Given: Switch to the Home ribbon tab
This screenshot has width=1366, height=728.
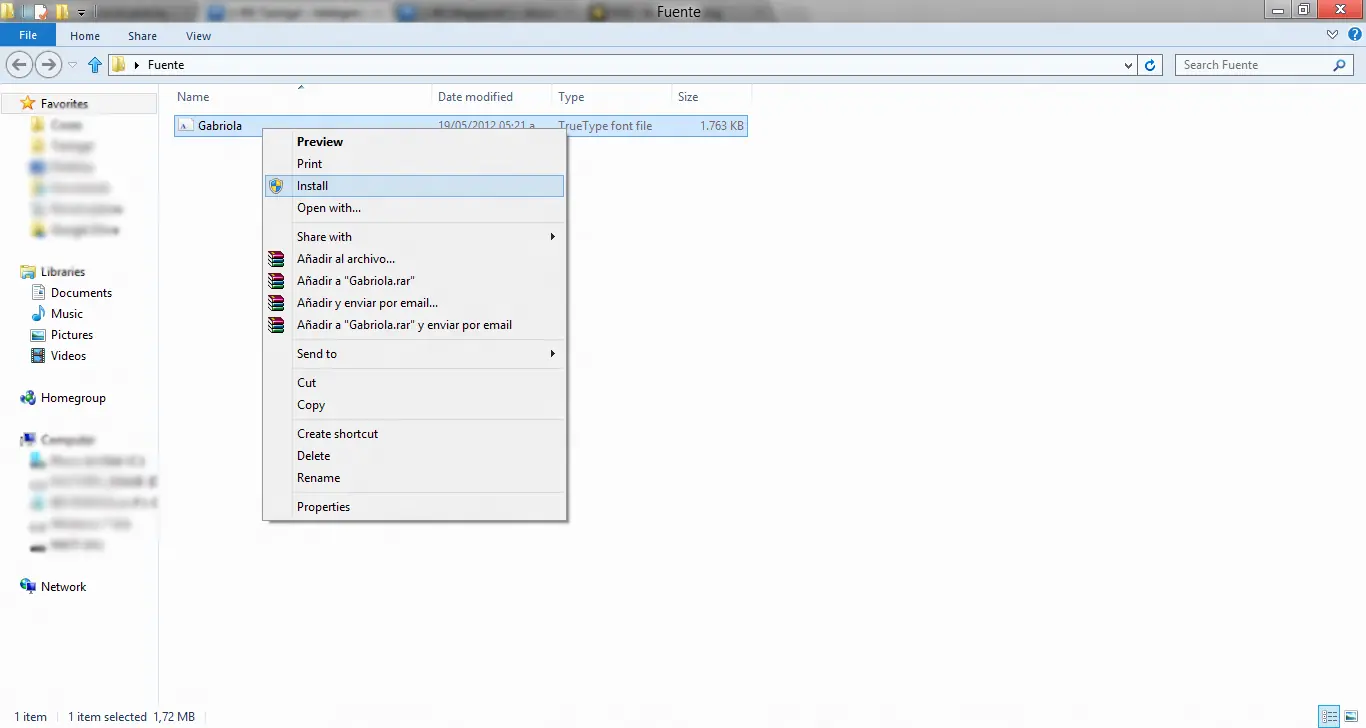Looking at the screenshot, I should pos(85,36).
